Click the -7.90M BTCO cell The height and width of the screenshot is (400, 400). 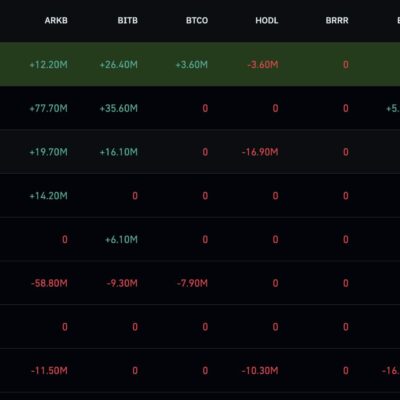click(192, 283)
